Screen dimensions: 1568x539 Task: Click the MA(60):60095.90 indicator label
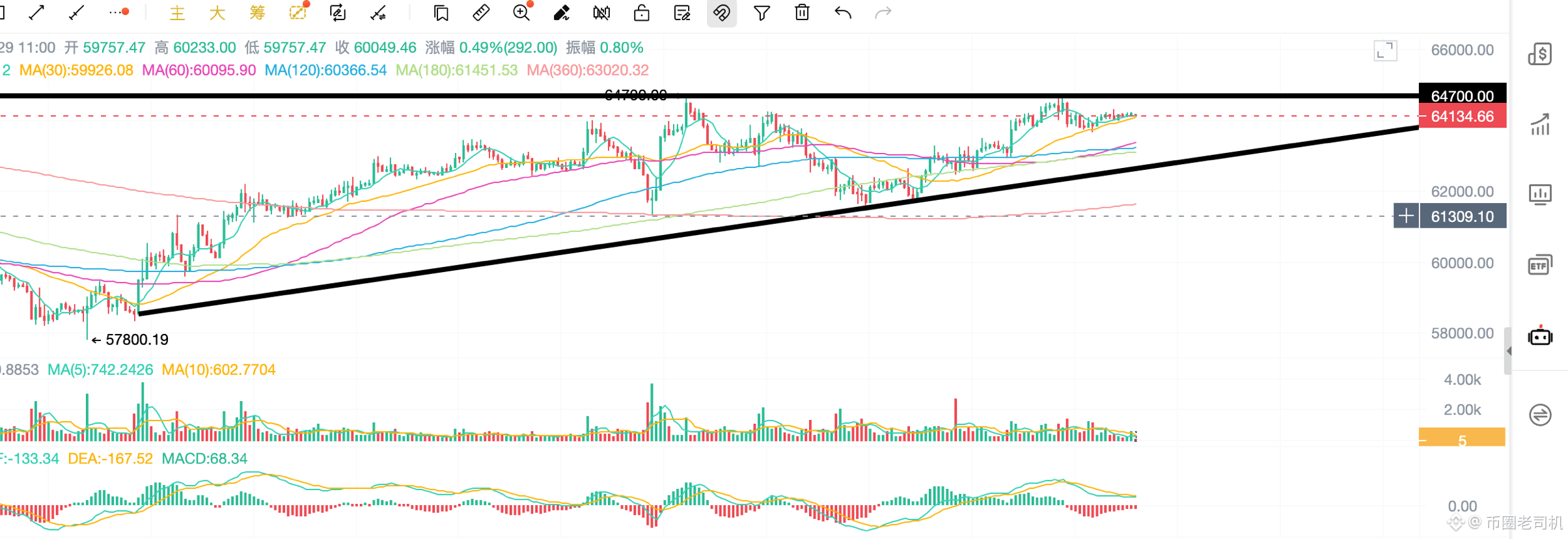[x=199, y=70]
